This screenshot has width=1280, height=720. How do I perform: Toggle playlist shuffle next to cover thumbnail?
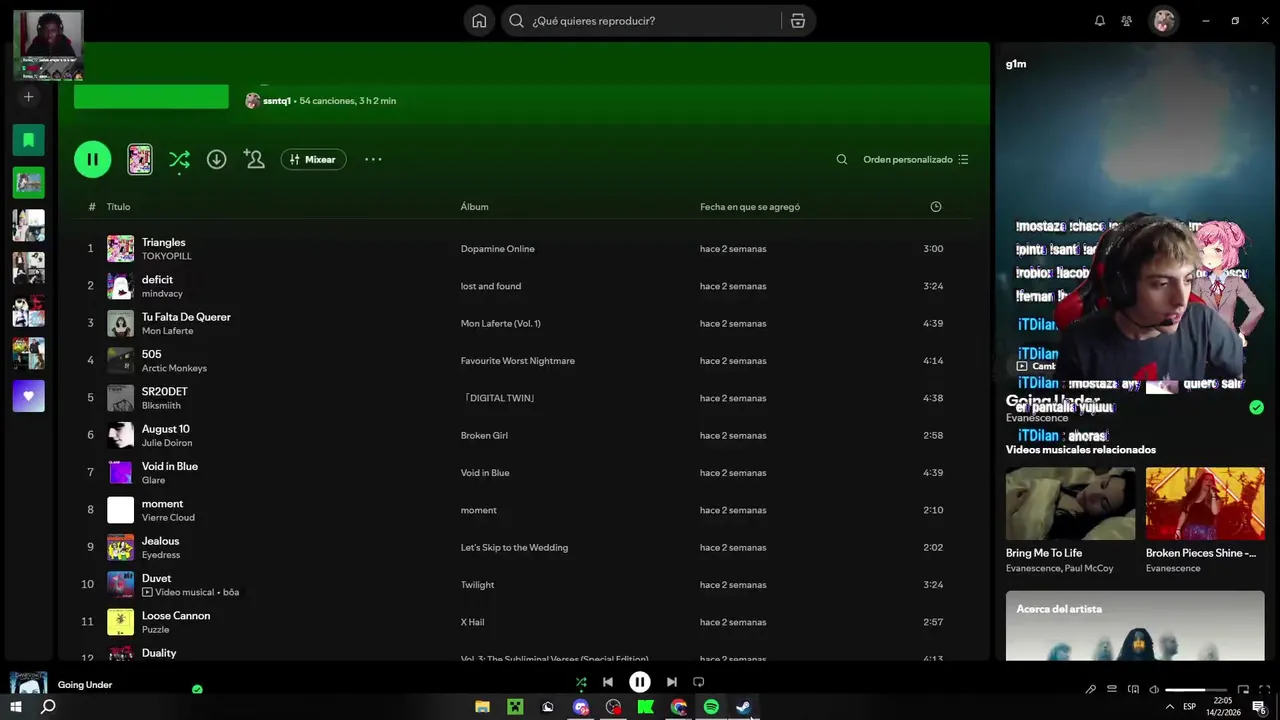point(179,159)
